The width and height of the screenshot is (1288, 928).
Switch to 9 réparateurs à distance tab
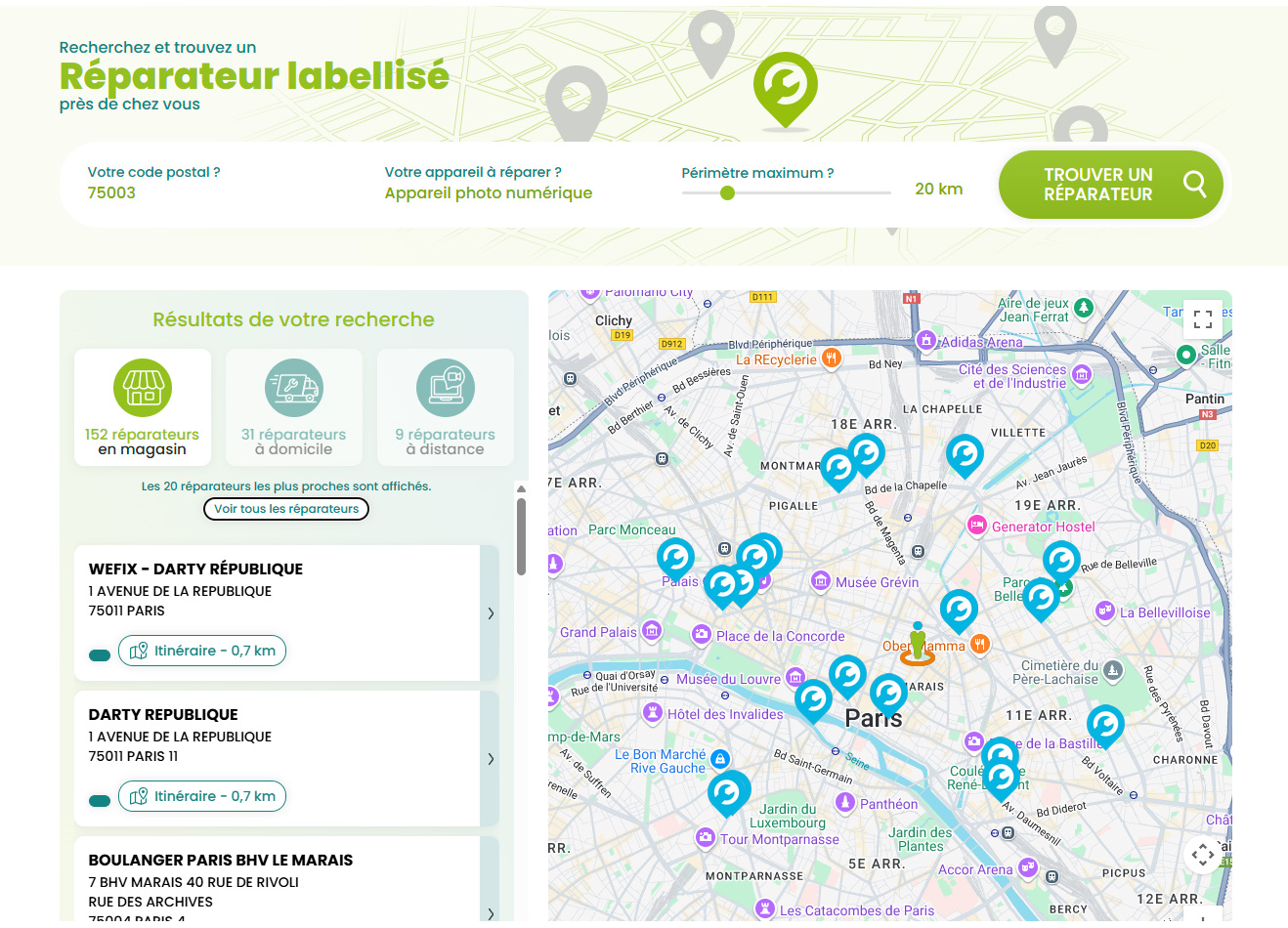446,407
